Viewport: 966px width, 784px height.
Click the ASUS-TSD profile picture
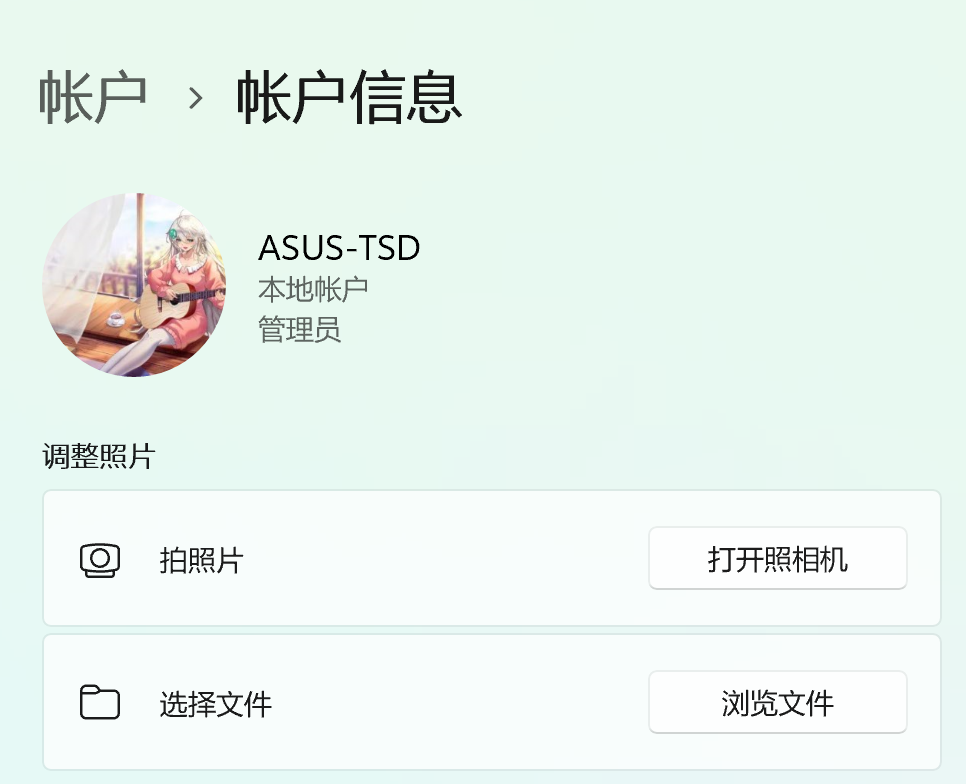(134, 285)
